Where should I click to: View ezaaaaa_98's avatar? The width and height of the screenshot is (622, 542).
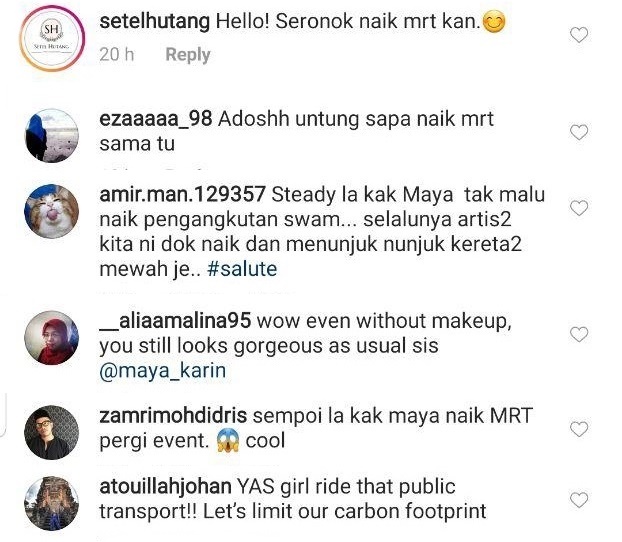52,136
